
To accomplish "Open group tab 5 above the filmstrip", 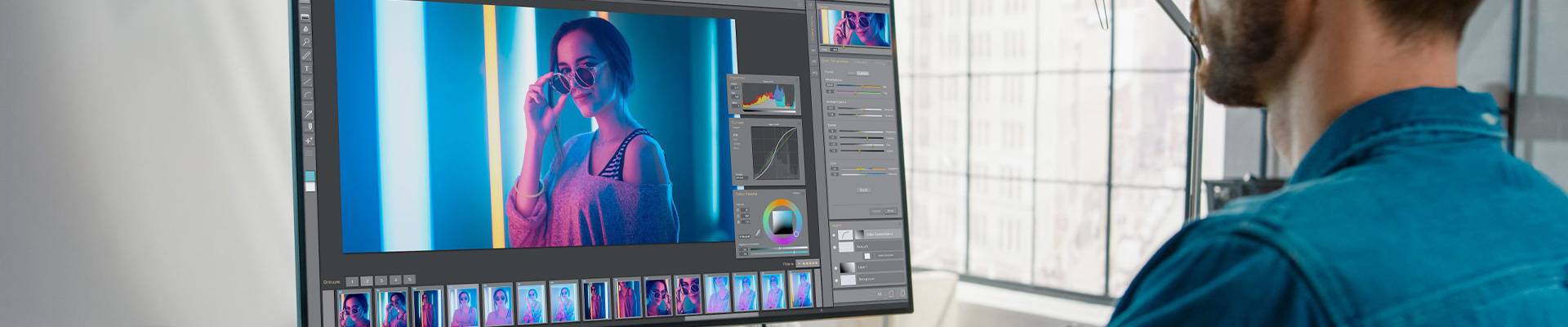I will point(409,280).
